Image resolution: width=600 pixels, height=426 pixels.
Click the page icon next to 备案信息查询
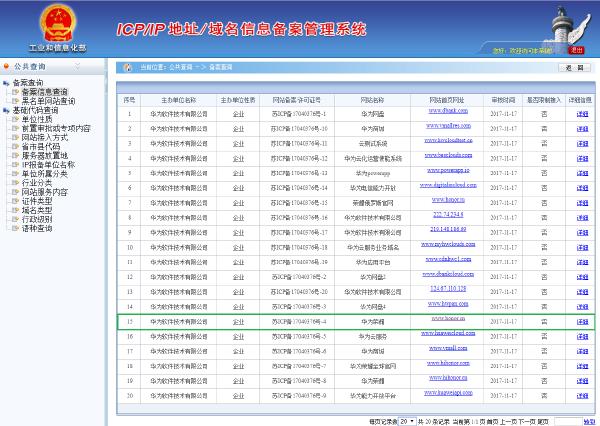(15, 92)
